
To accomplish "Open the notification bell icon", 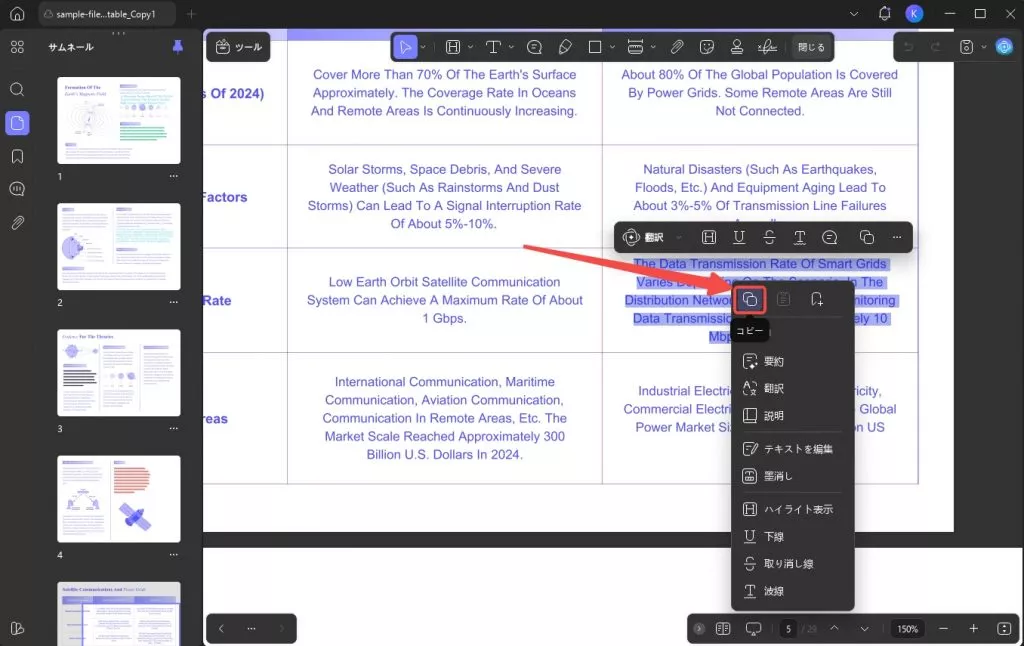I will click(x=885, y=14).
